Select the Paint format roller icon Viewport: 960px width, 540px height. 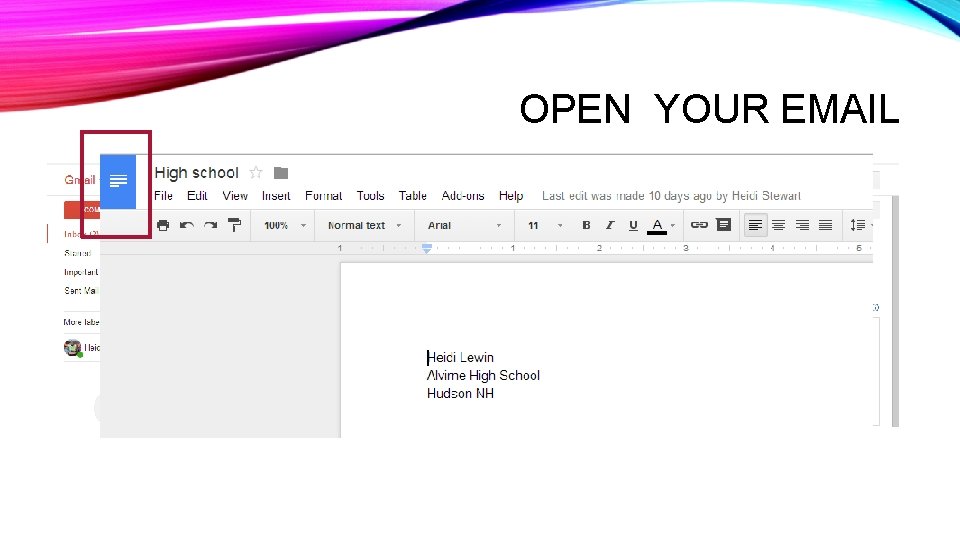(234, 225)
